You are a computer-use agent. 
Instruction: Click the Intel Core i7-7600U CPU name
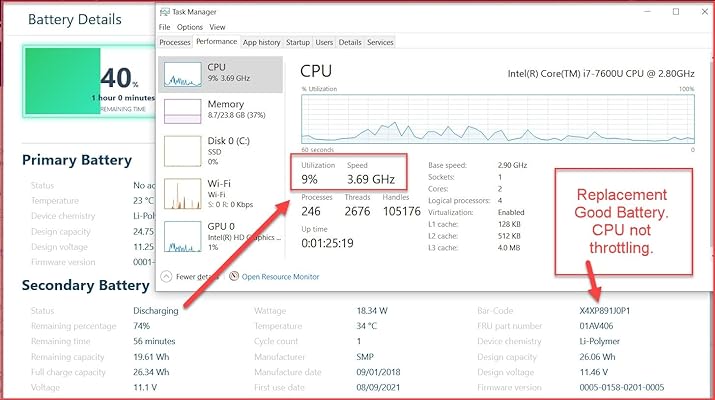[601, 73]
